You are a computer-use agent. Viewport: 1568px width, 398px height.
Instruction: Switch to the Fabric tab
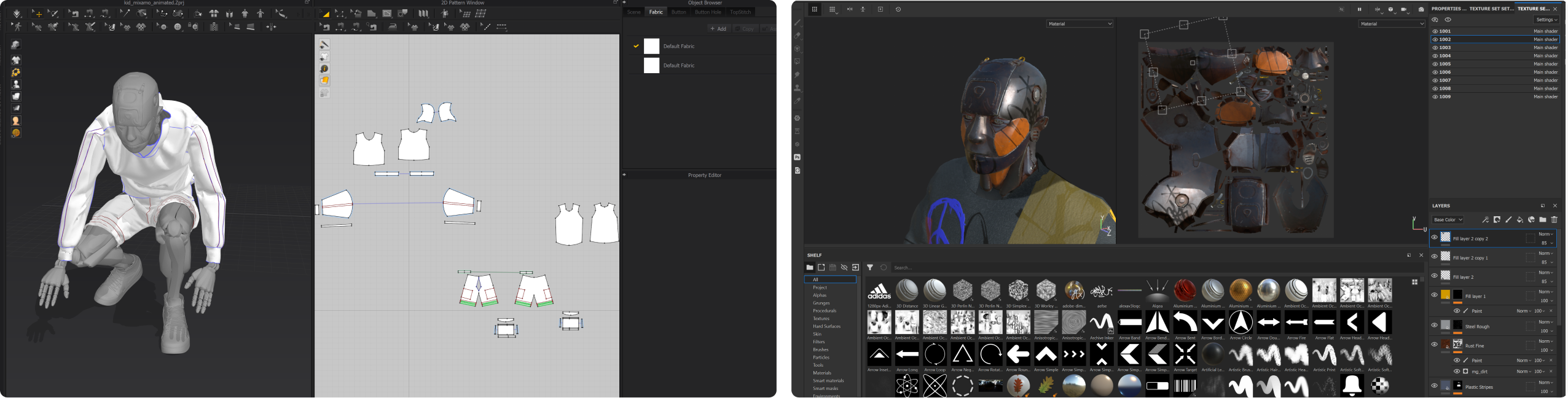656,12
